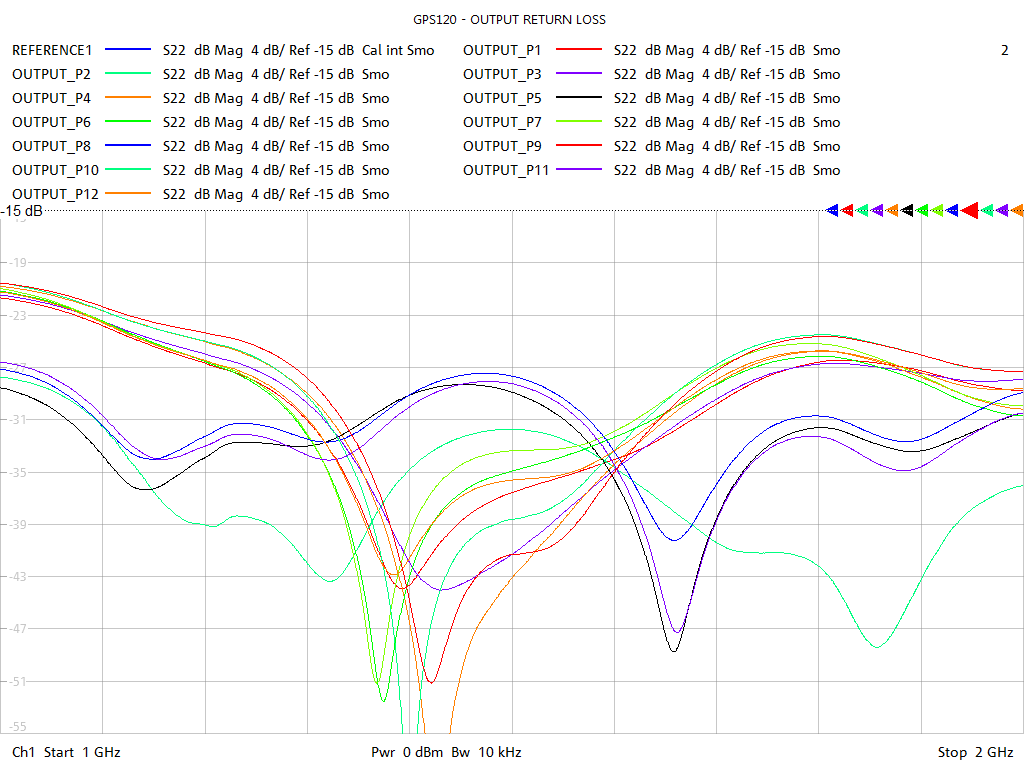Click the -15 dB reference level label

coord(22,212)
